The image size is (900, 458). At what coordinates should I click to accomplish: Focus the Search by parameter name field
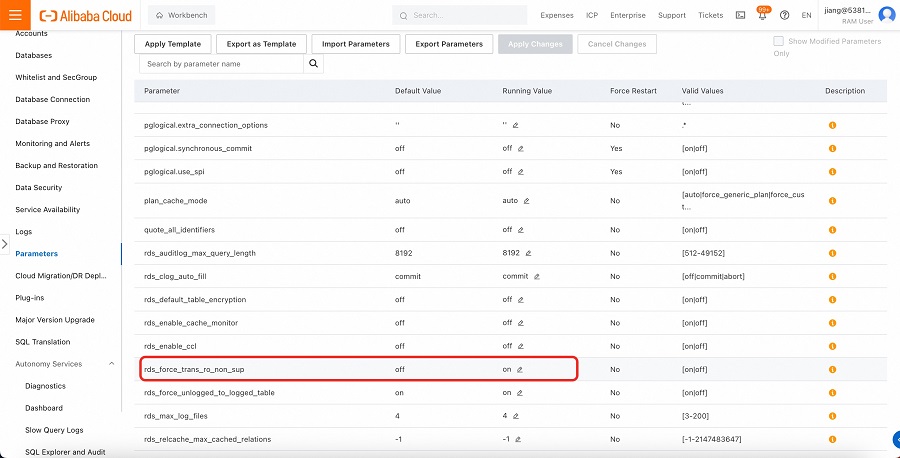(220, 64)
